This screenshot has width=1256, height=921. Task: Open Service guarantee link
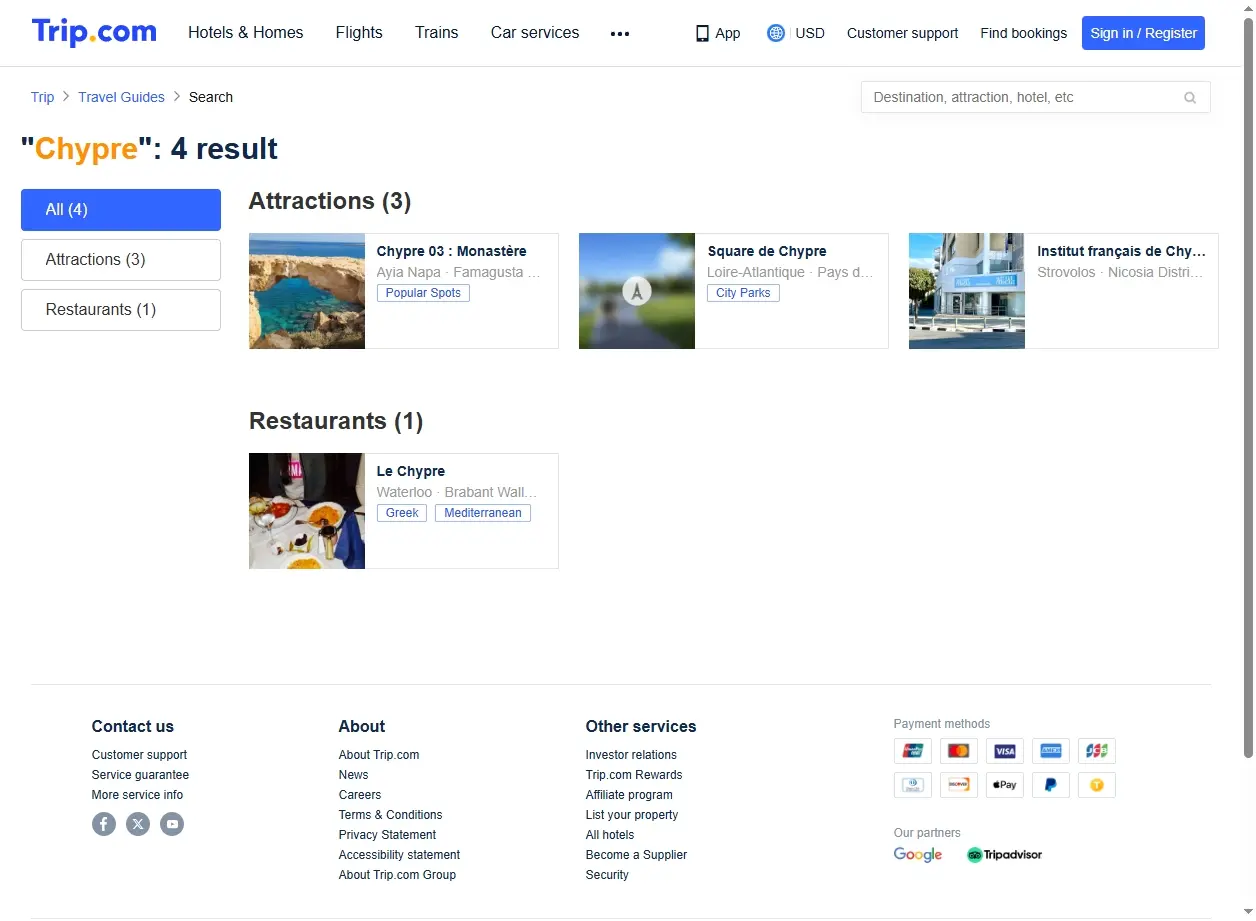(140, 775)
